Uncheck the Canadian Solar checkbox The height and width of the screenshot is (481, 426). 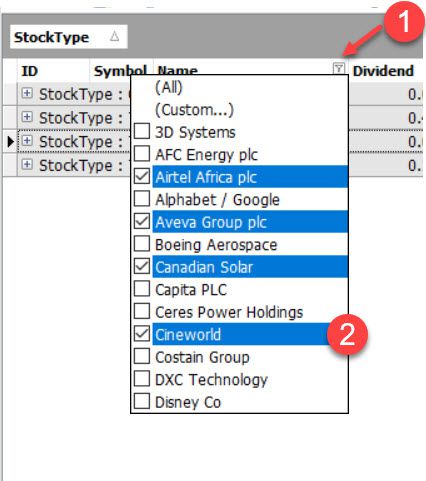tap(142, 266)
